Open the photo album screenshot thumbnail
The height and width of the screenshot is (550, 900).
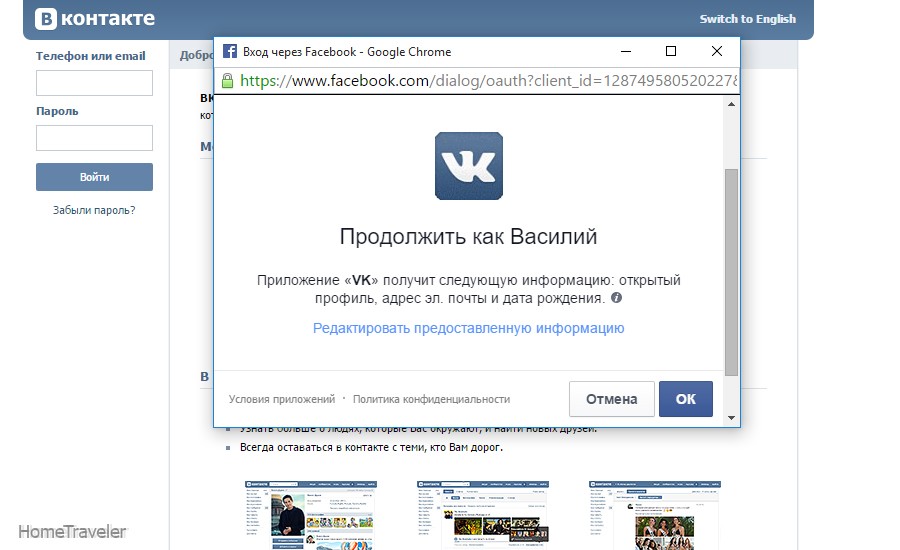pyautogui.click(x=655, y=515)
